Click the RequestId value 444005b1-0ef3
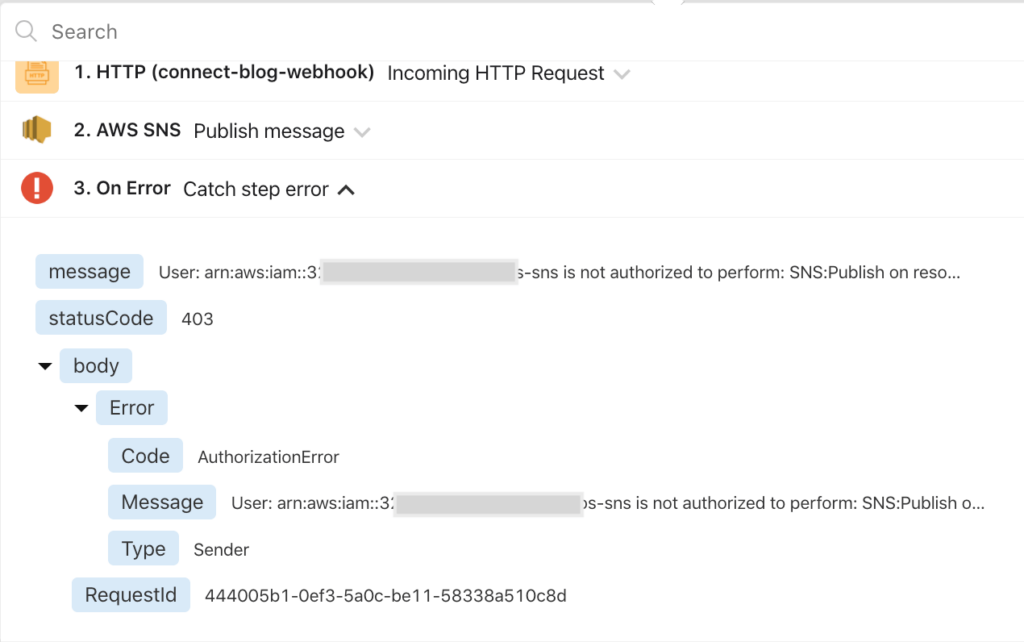Image resolution: width=1024 pixels, height=642 pixels. coord(385,596)
